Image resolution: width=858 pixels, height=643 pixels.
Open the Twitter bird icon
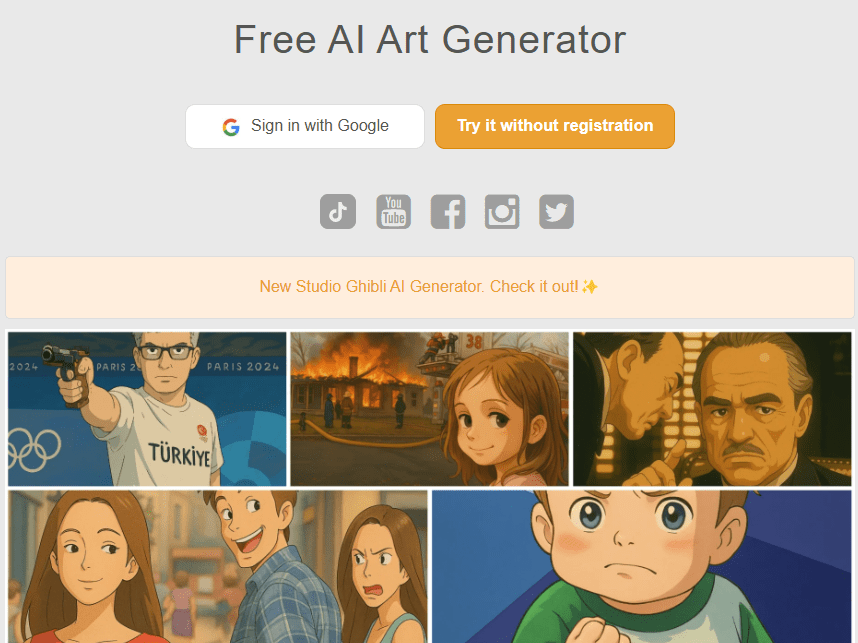[x=556, y=212]
